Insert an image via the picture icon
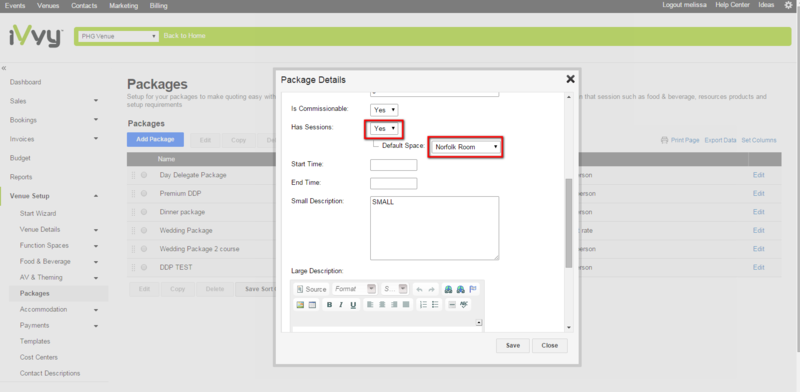Image resolution: width=800 pixels, height=392 pixels. (301, 305)
